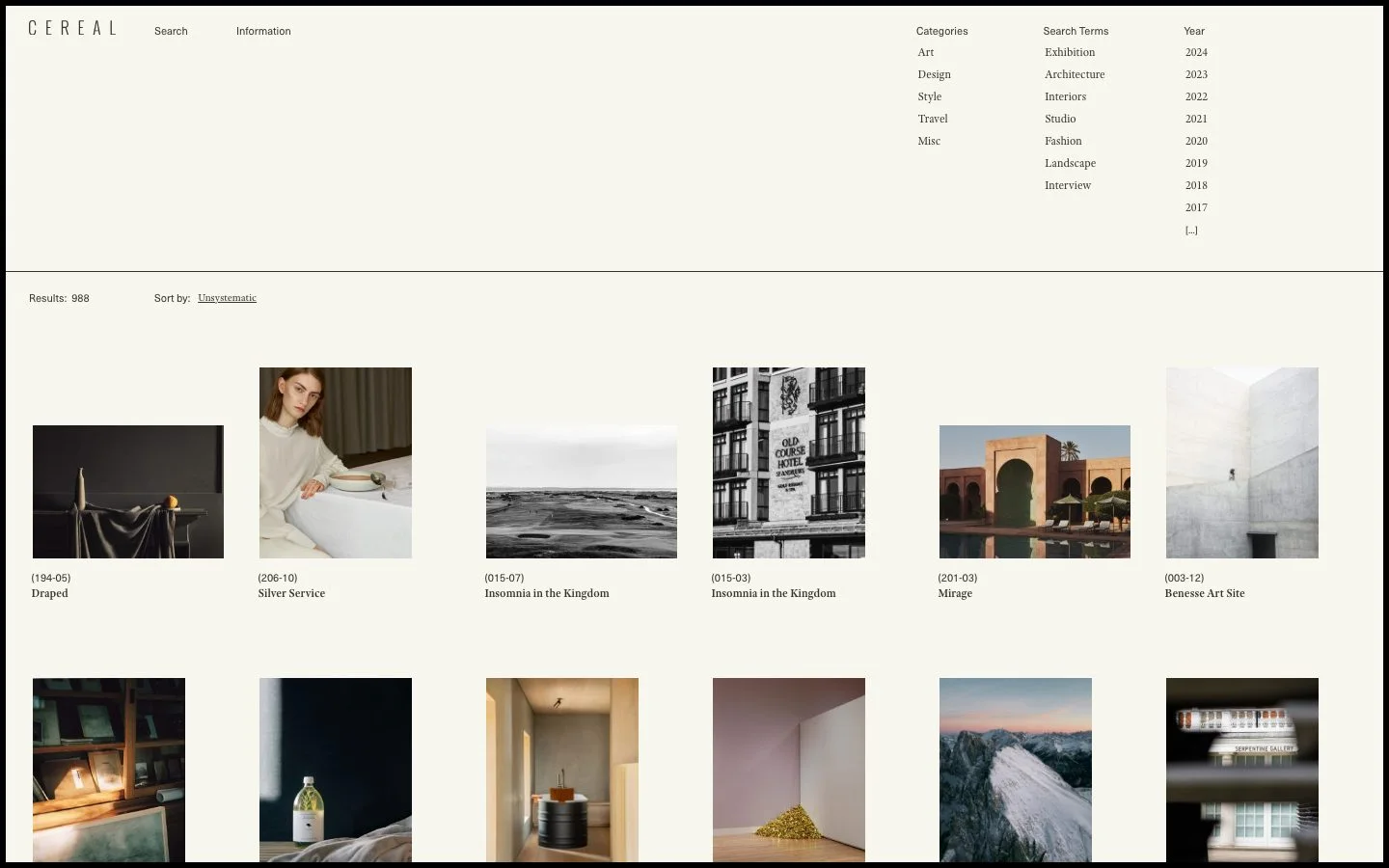Open the glass bottle product thumbnail
Image resolution: width=1389 pixels, height=868 pixels.
[336, 770]
